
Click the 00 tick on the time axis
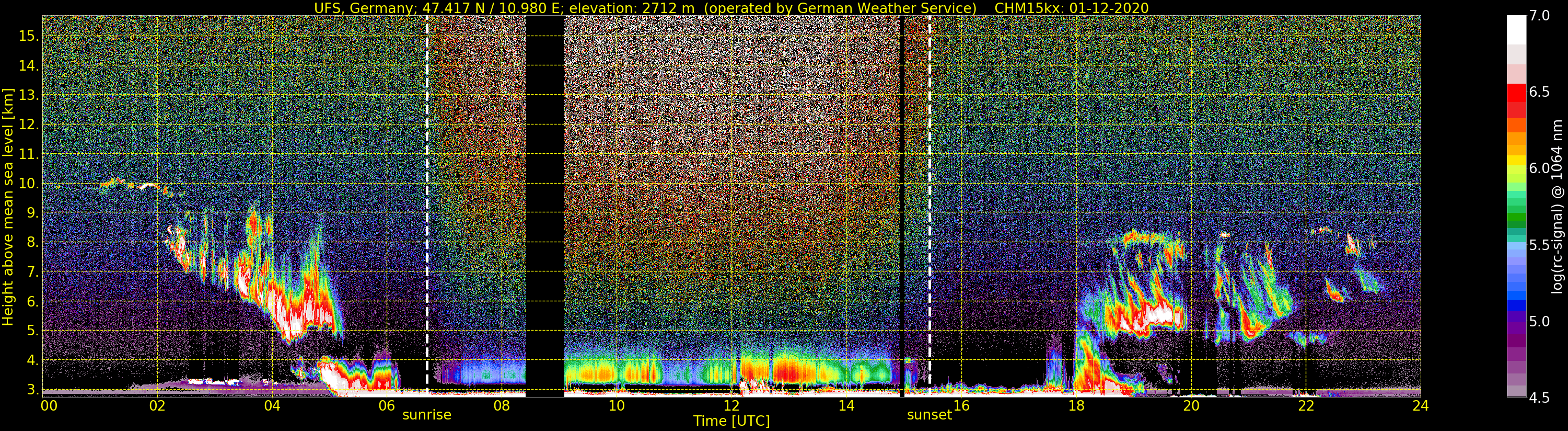pyautogui.click(x=49, y=405)
